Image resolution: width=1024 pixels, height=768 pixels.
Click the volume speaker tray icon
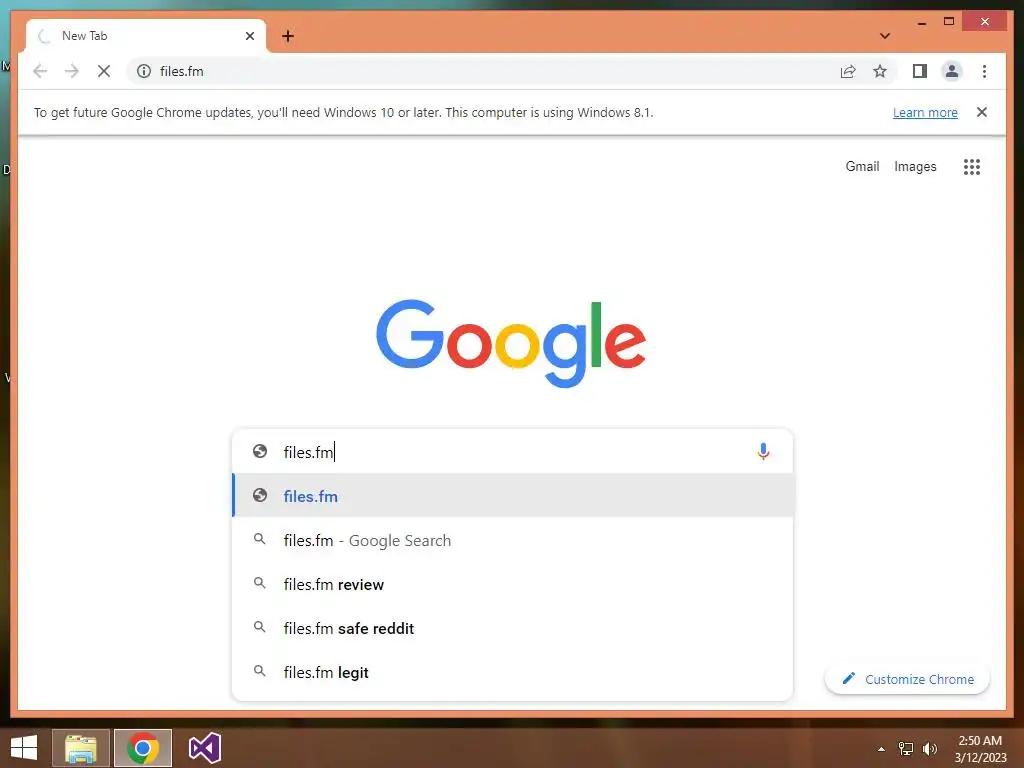[x=930, y=749]
